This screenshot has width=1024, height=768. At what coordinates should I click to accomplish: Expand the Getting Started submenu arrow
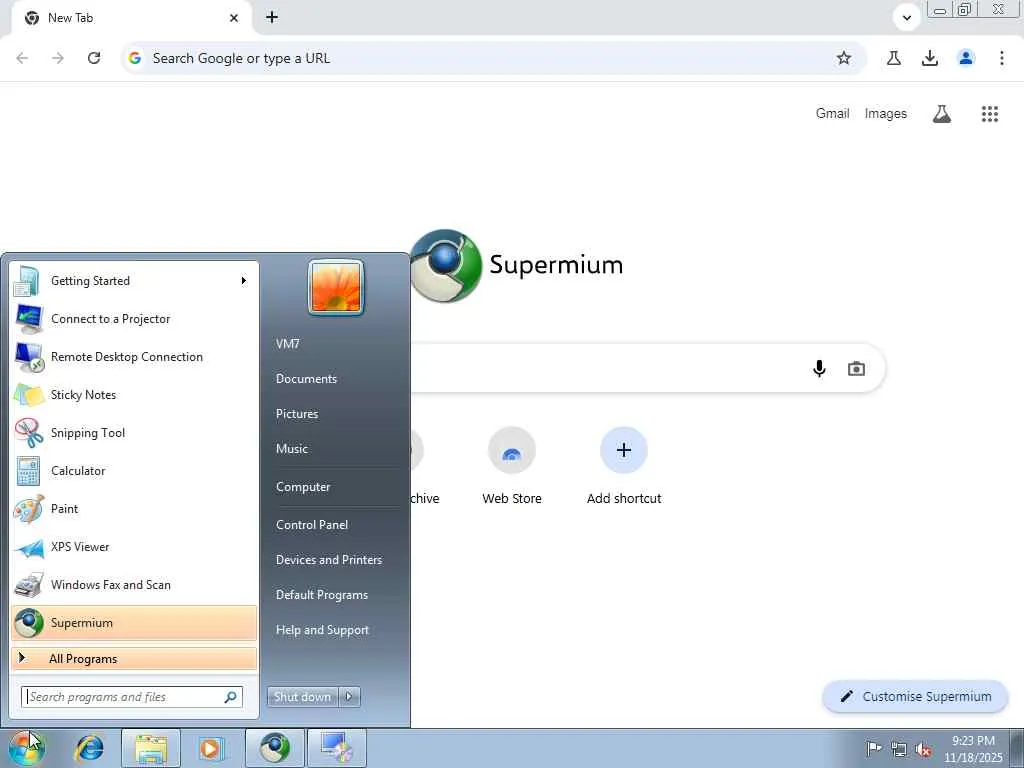pos(244,281)
